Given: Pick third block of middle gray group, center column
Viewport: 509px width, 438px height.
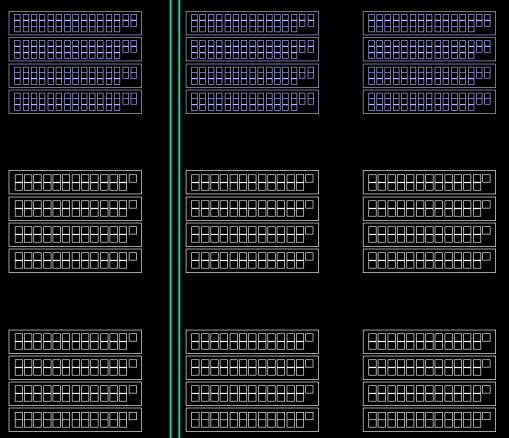Looking at the screenshot, I should (x=252, y=235).
